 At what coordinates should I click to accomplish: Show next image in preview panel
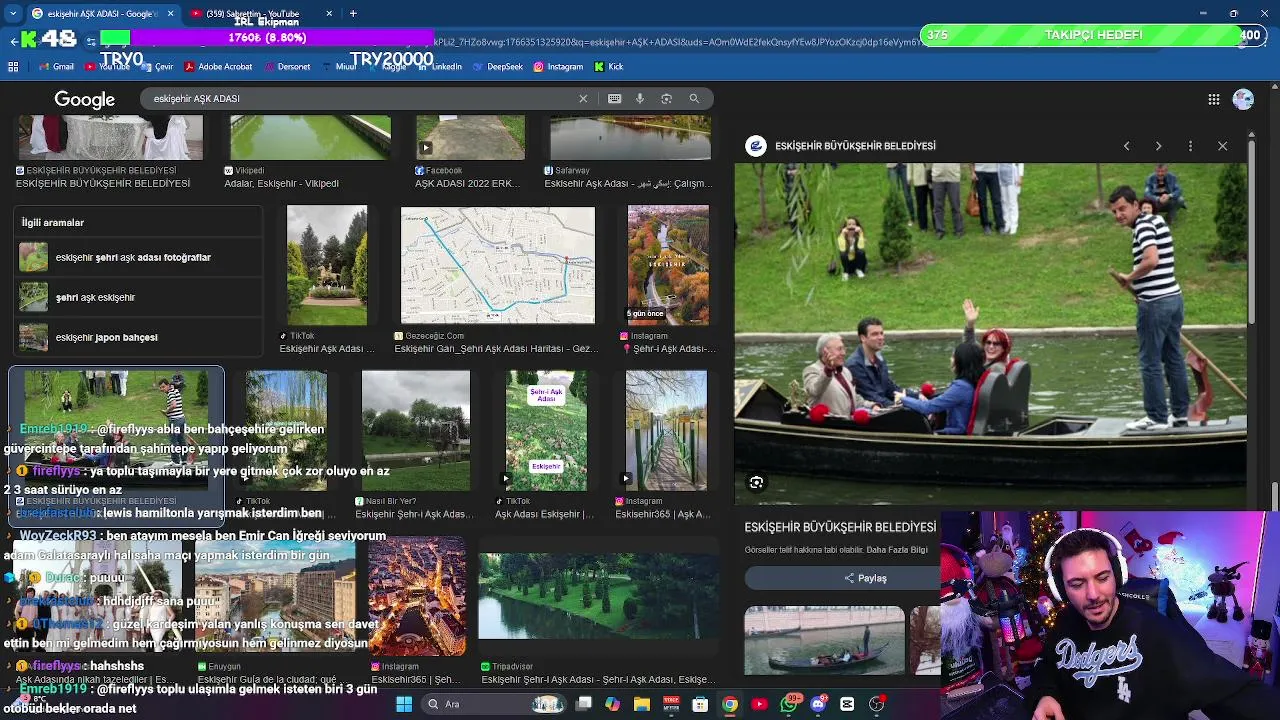[x=1158, y=146]
